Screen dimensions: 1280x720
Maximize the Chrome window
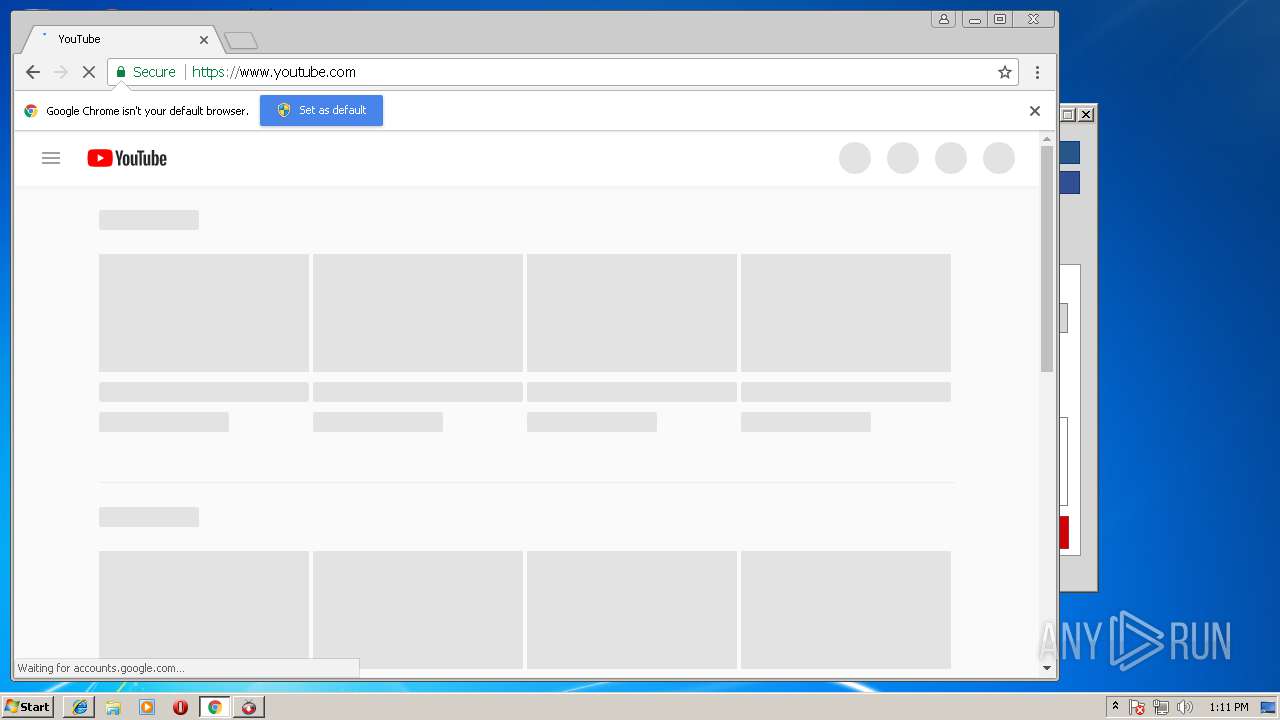[1000, 19]
